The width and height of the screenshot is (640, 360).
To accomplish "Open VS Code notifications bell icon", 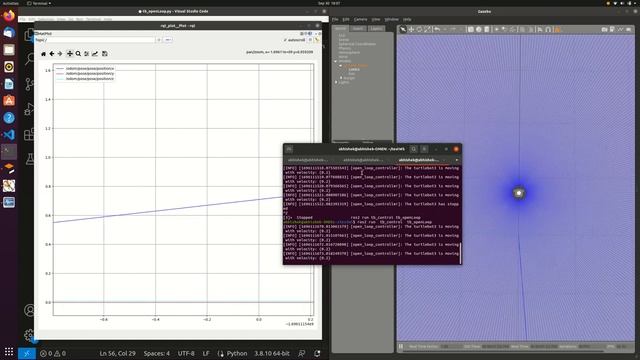I will (317, 353).
